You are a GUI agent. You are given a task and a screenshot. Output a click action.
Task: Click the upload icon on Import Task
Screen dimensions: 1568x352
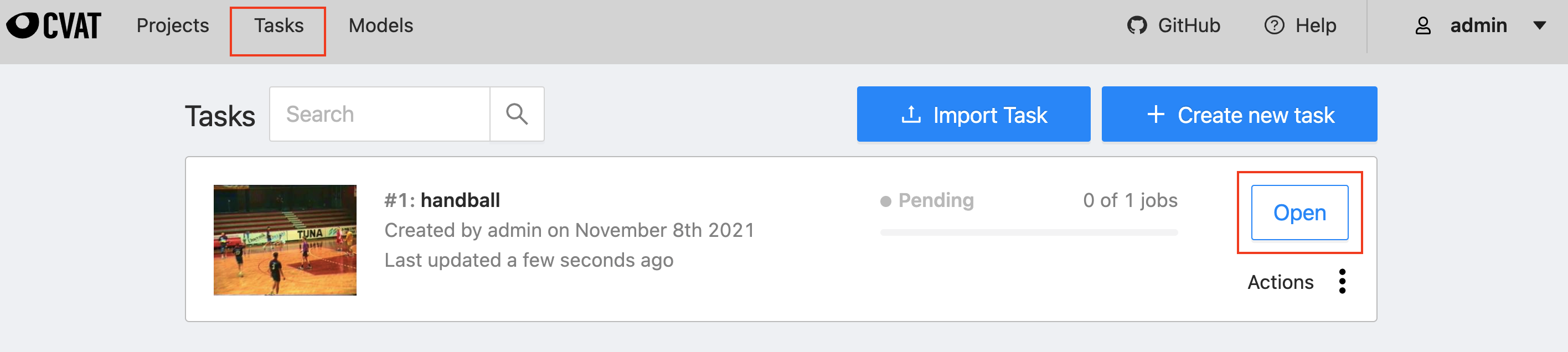(911, 115)
